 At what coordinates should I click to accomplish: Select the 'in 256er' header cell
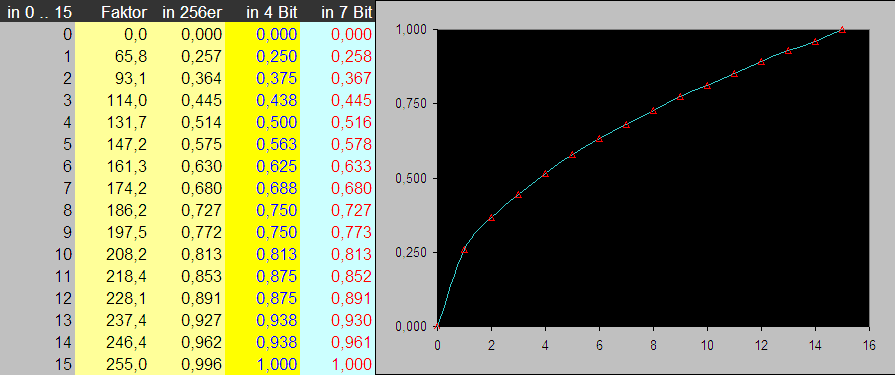(x=188, y=12)
